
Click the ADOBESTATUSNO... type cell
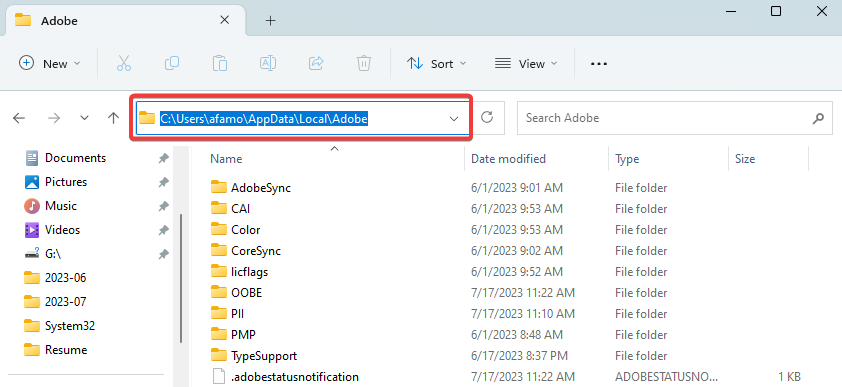[x=665, y=377]
